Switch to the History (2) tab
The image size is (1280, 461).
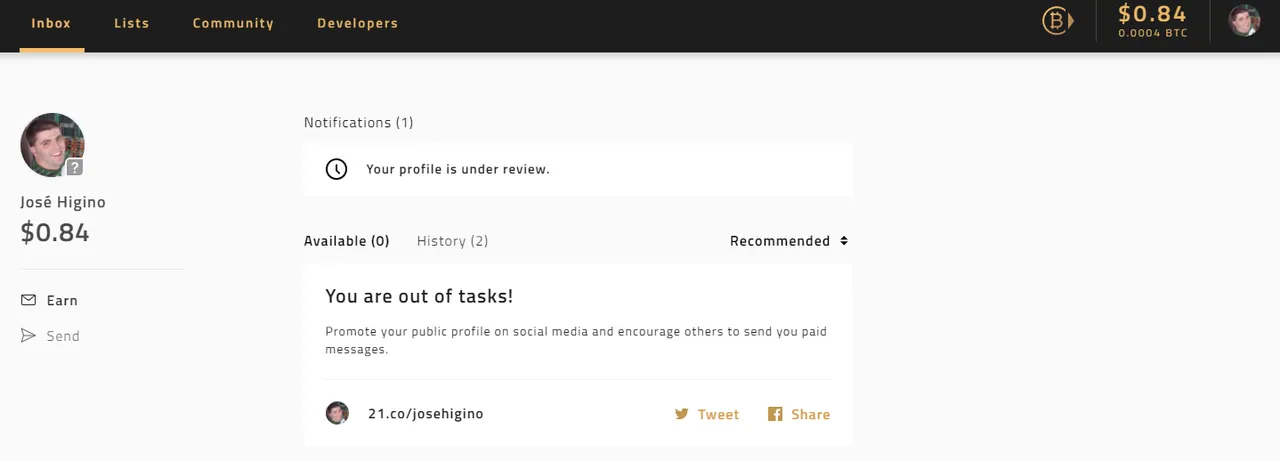click(x=452, y=241)
